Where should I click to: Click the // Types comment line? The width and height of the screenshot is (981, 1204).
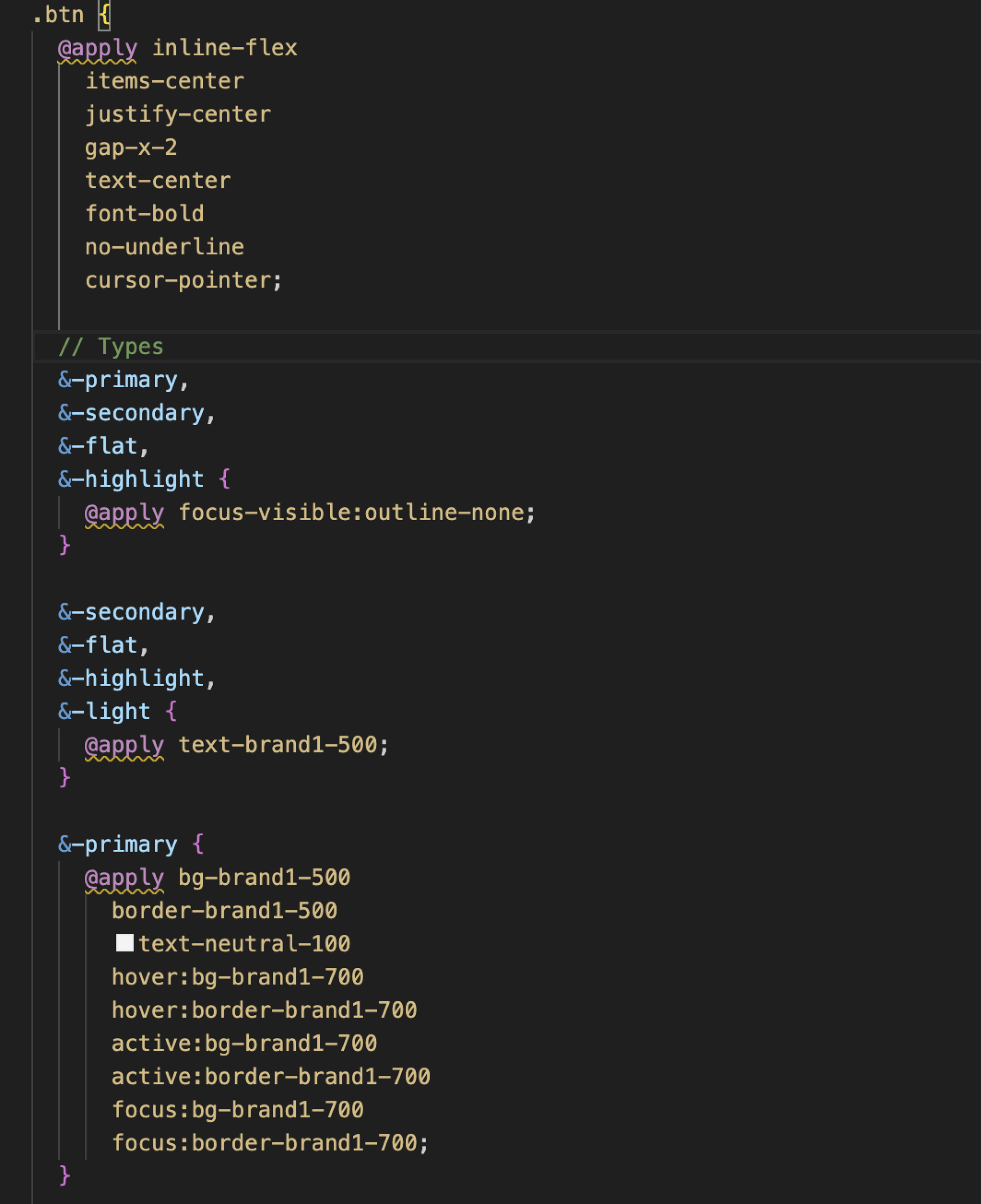(111, 346)
